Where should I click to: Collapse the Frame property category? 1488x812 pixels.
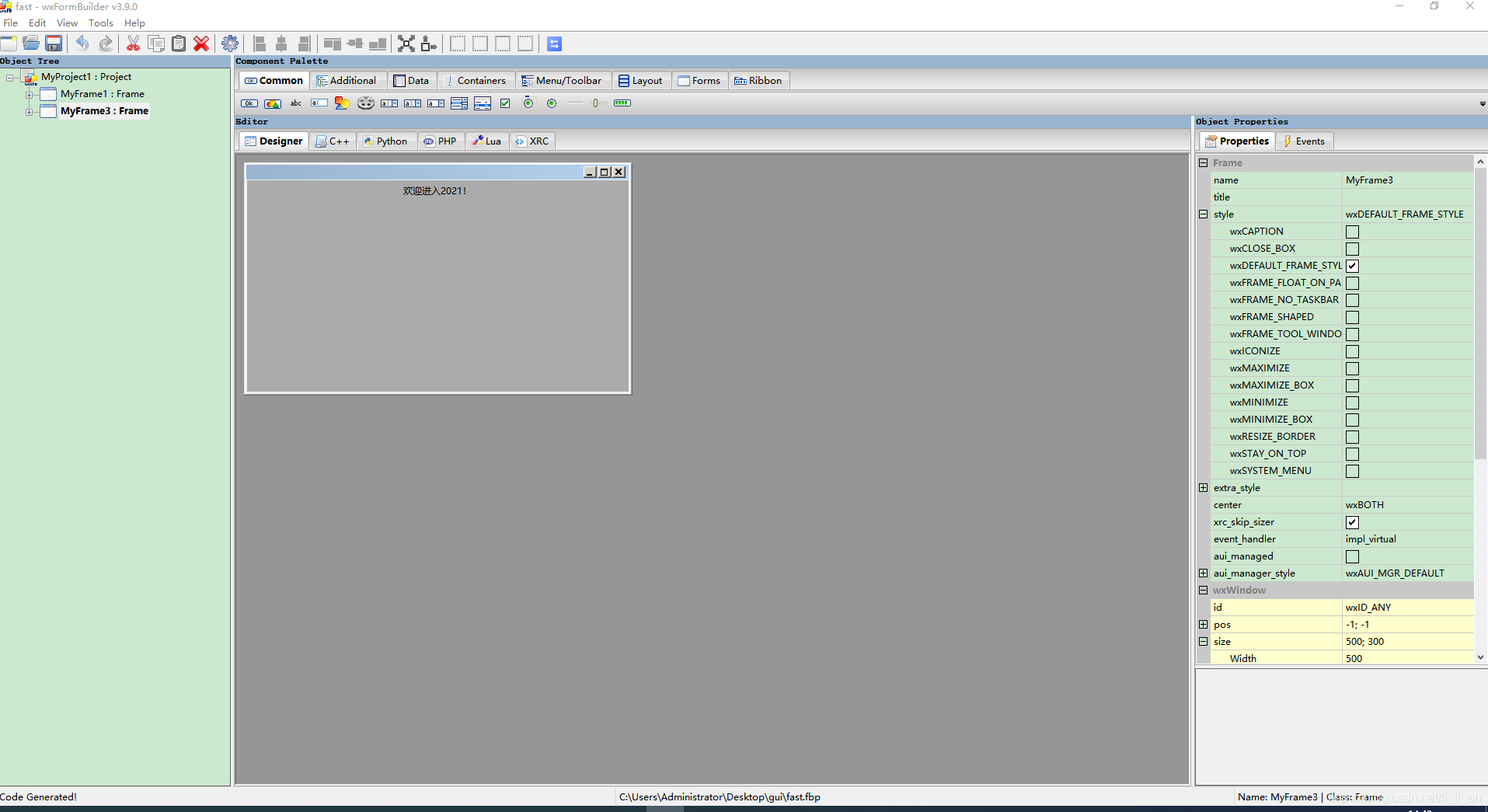point(1203,163)
